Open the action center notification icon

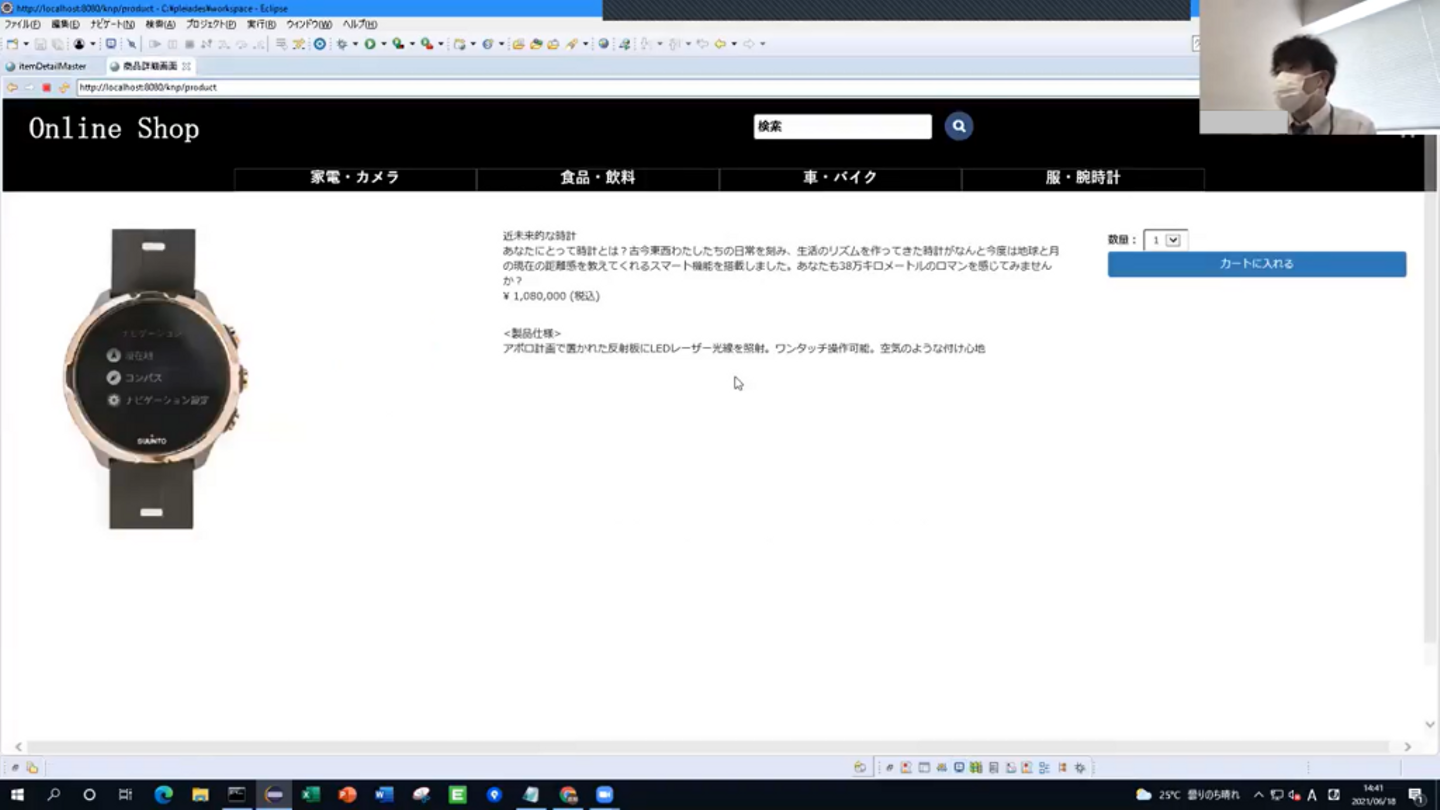[1416, 795]
